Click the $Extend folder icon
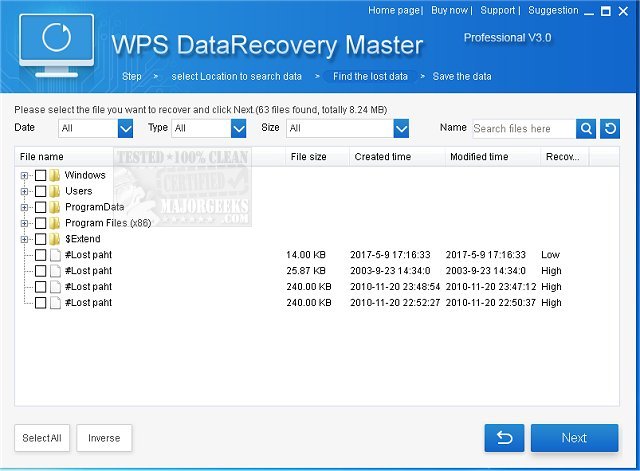The height and width of the screenshot is (471, 640). [55, 239]
